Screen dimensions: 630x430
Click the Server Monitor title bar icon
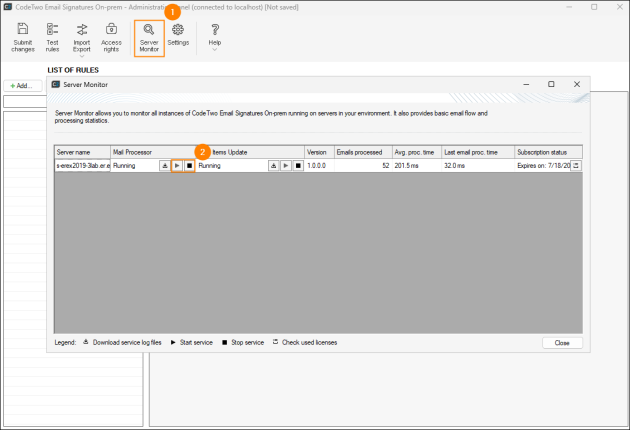click(56, 84)
